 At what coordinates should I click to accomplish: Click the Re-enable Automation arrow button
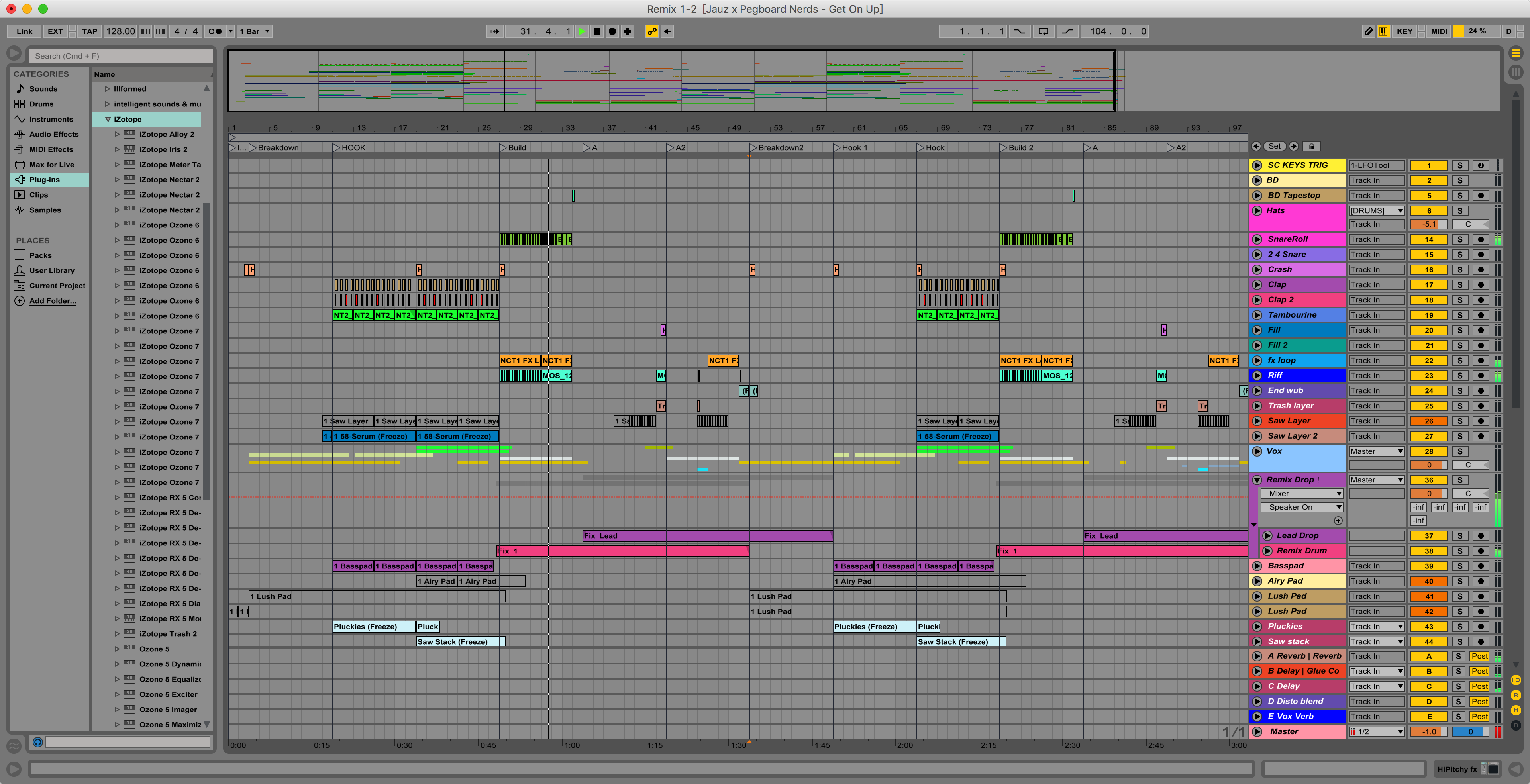coord(668,31)
